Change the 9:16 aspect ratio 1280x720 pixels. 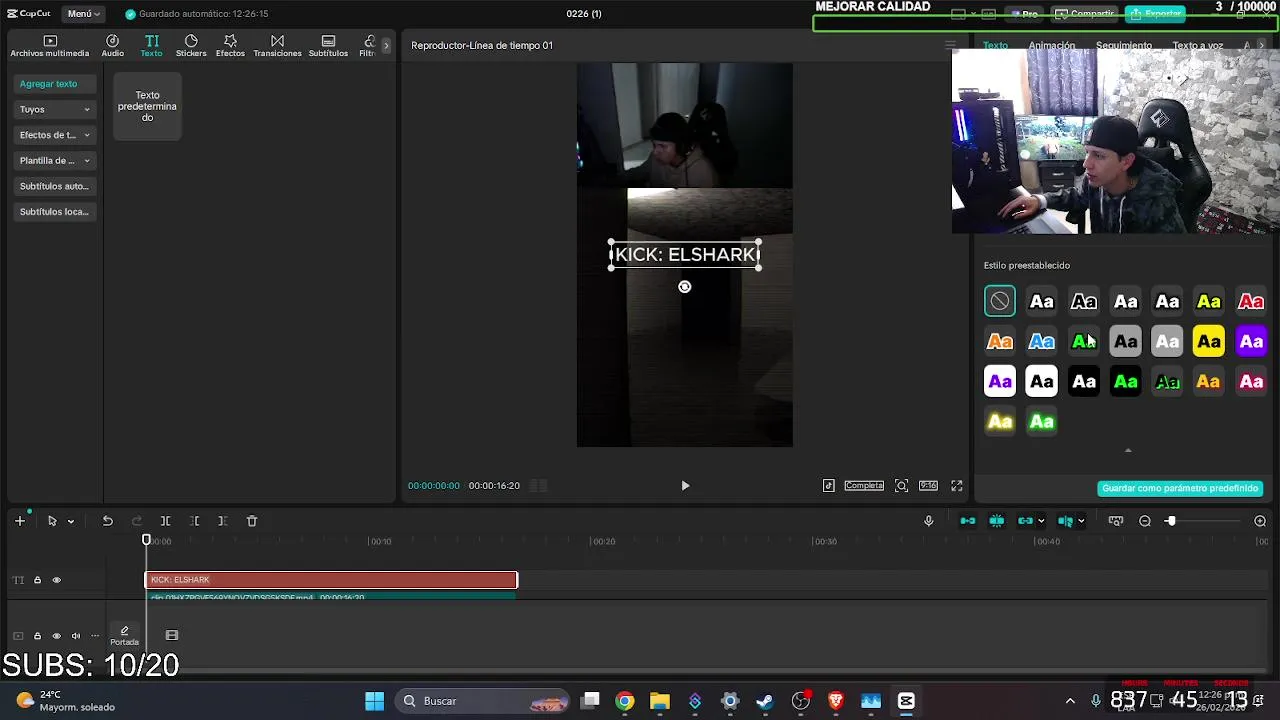pyautogui.click(x=928, y=486)
